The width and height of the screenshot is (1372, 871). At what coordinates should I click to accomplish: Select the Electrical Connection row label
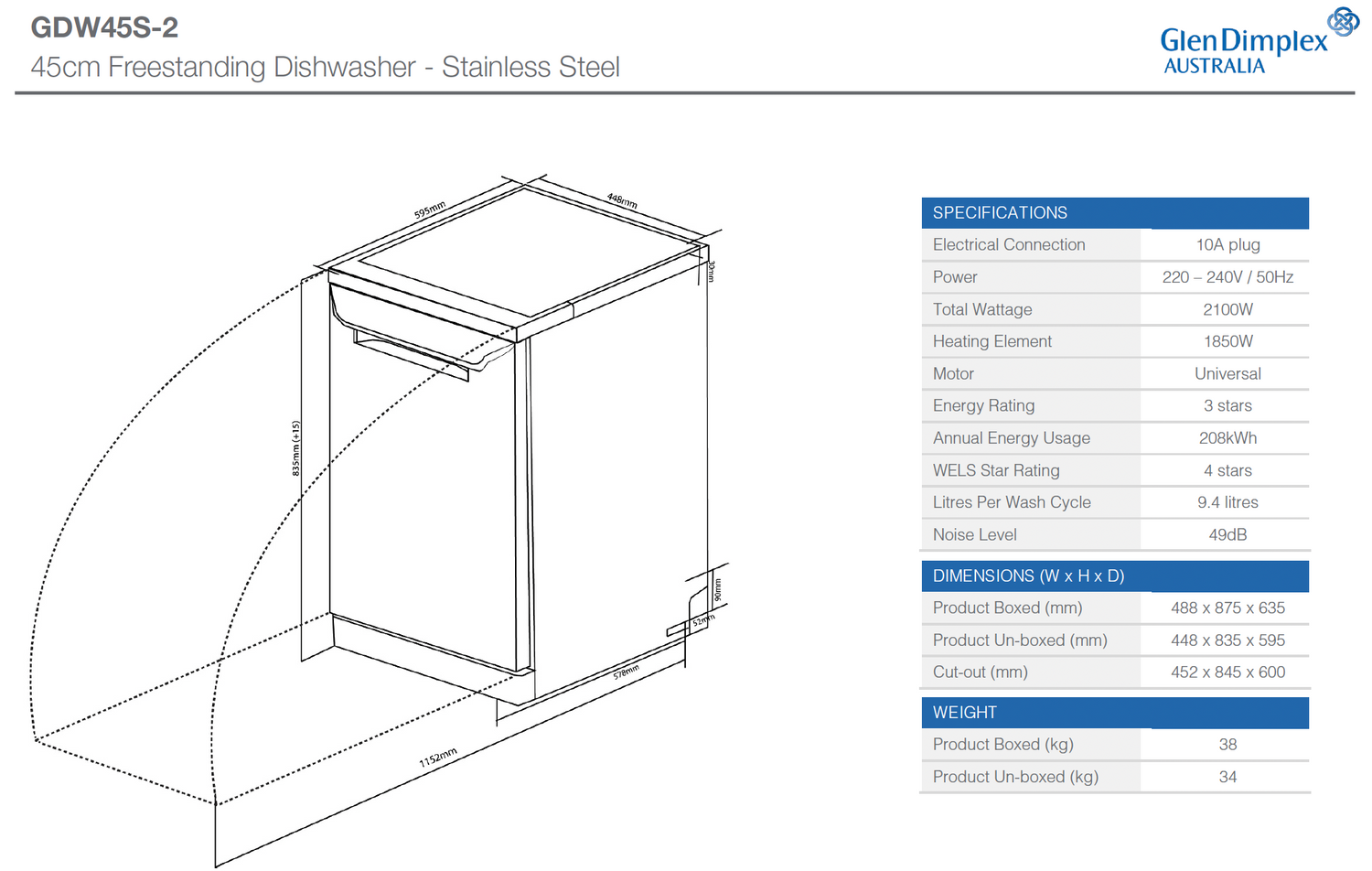[x=1008, y=244]
